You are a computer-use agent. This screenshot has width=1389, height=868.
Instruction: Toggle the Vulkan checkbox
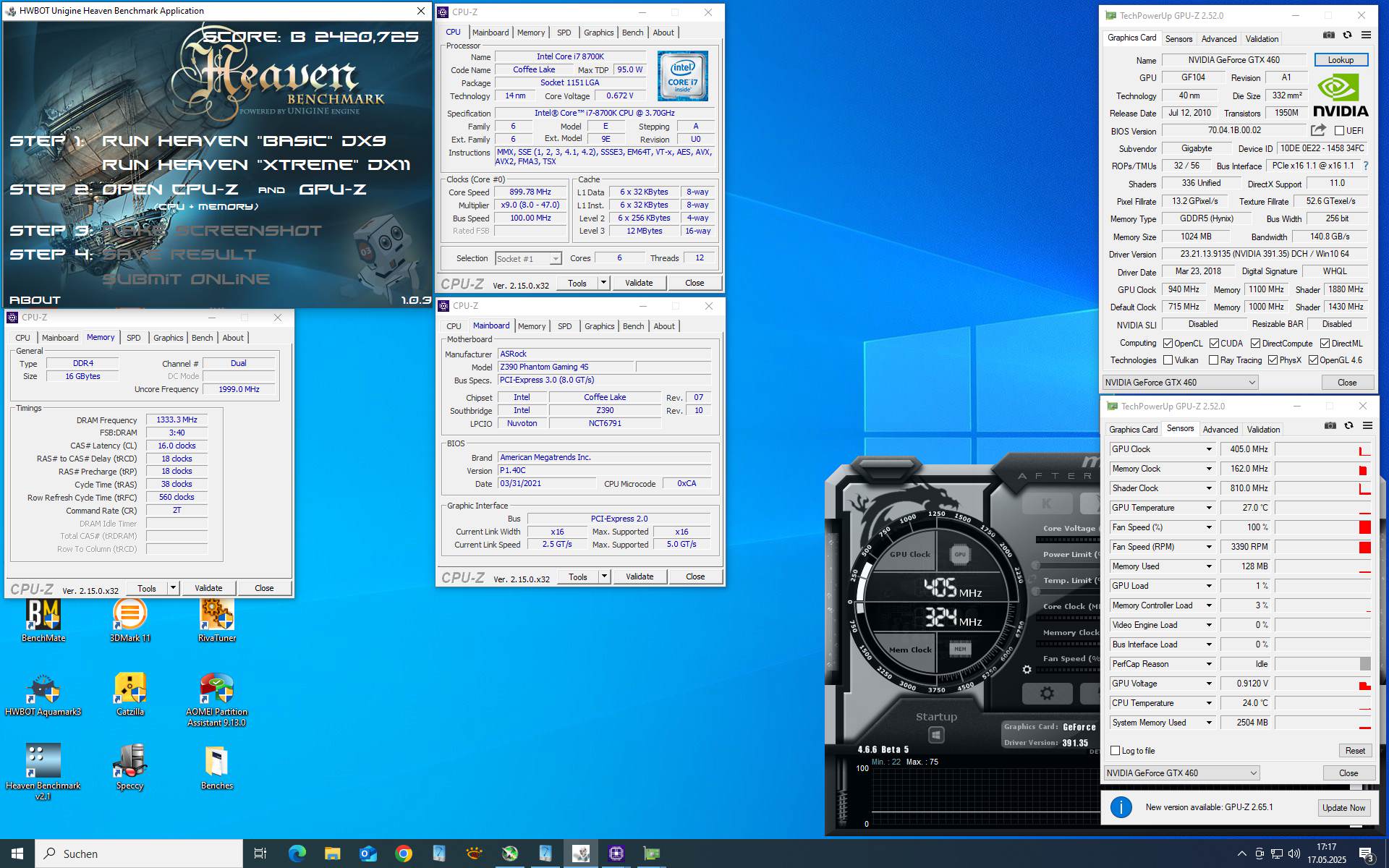click(x=1168, y=360)
